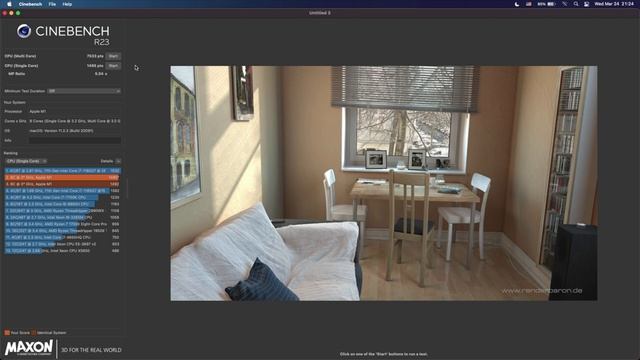640x360 pixels.
Task: Open the CPU (Single Core) ranking dropdown
Action: pyautogui.click(x=26, y=161)
